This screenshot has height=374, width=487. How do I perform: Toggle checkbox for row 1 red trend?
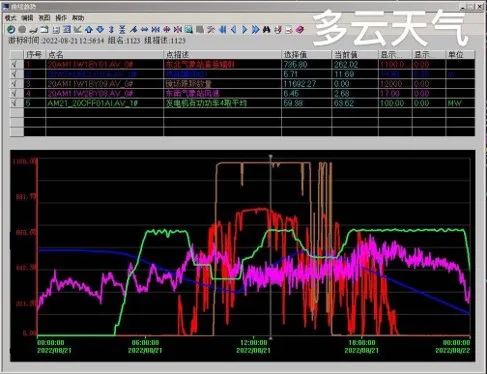[15, 65]
